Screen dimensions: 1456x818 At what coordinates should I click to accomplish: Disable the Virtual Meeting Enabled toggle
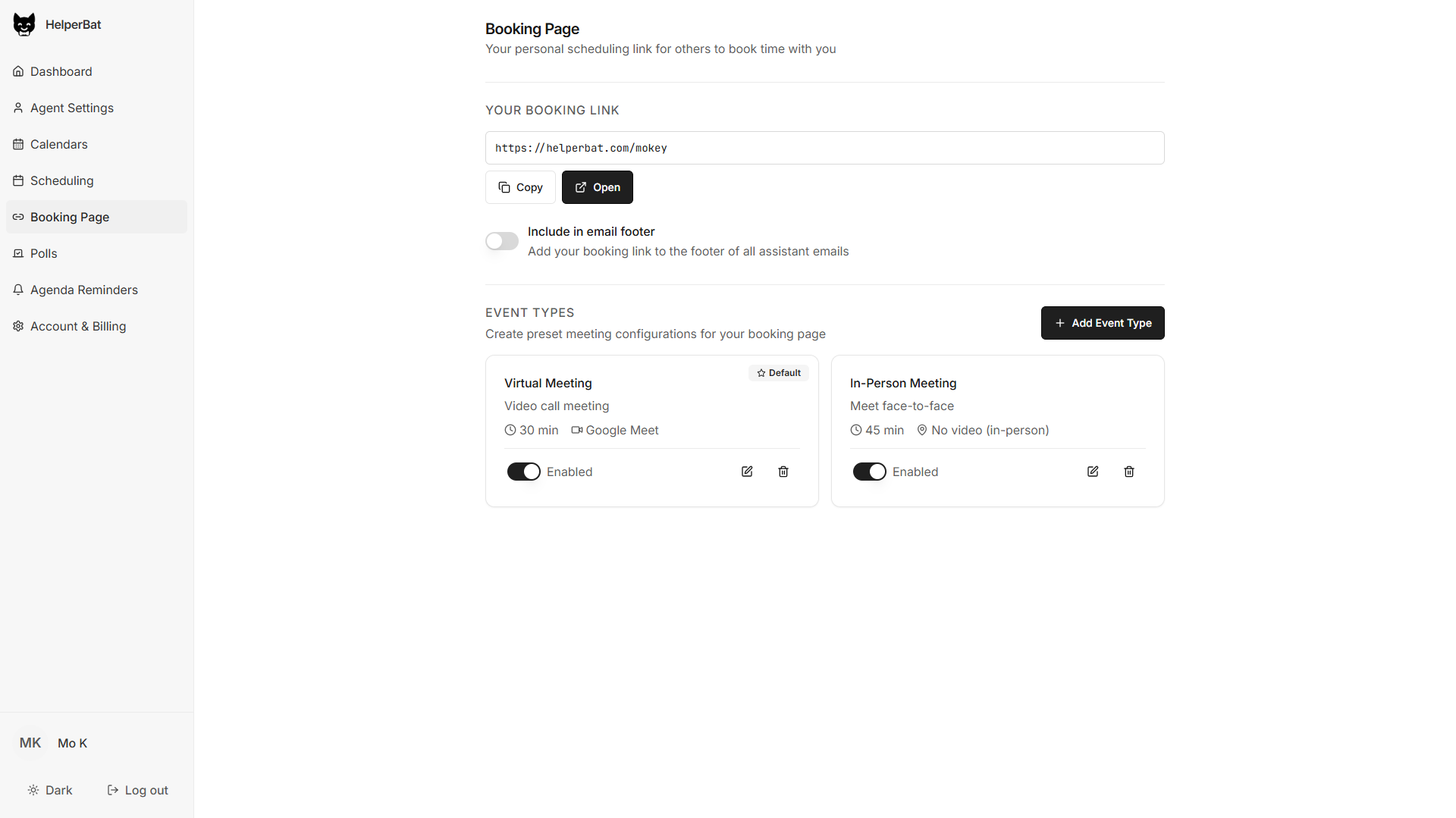523,471
